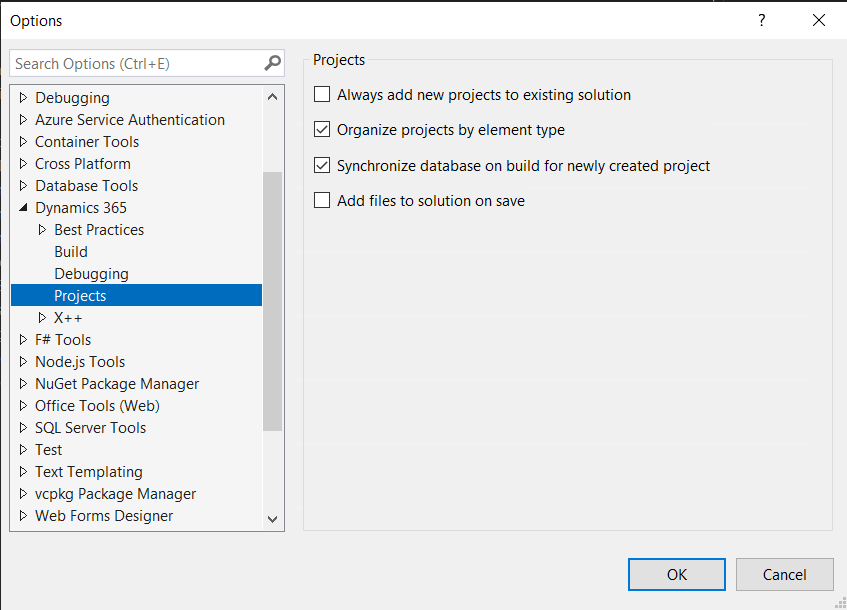Click the OK button
847x610 pixels.
677,575
